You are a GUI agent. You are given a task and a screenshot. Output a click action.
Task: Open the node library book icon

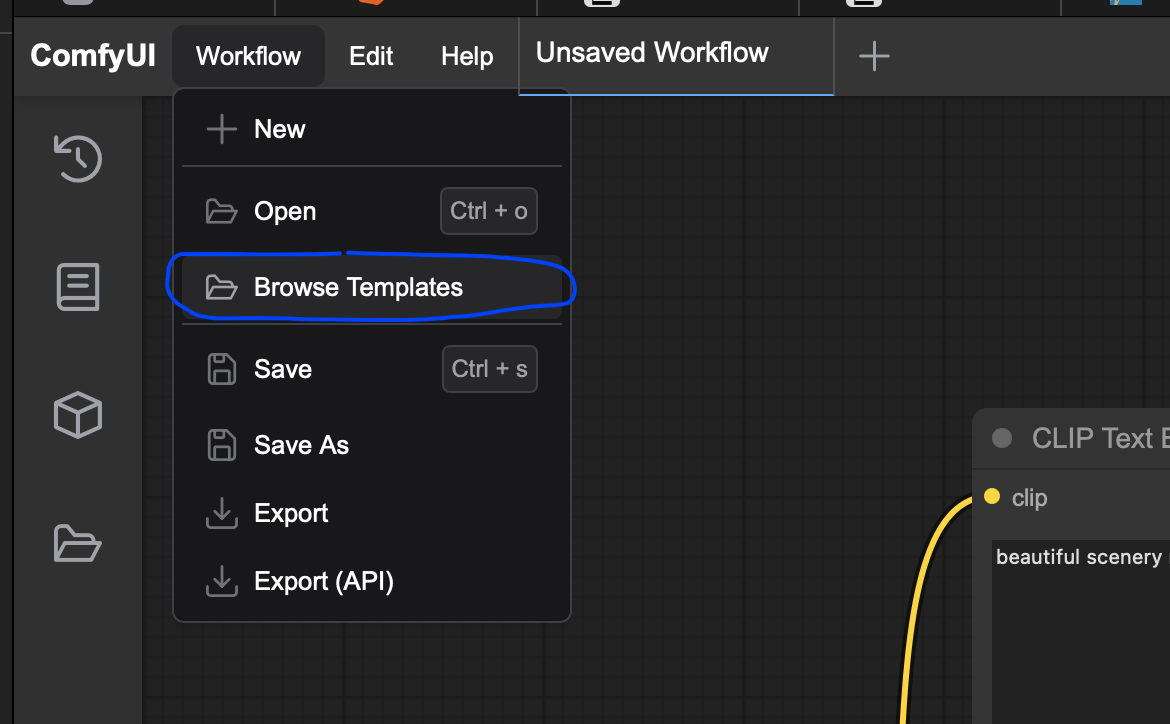pyautogui.click(x=78, y=287)
